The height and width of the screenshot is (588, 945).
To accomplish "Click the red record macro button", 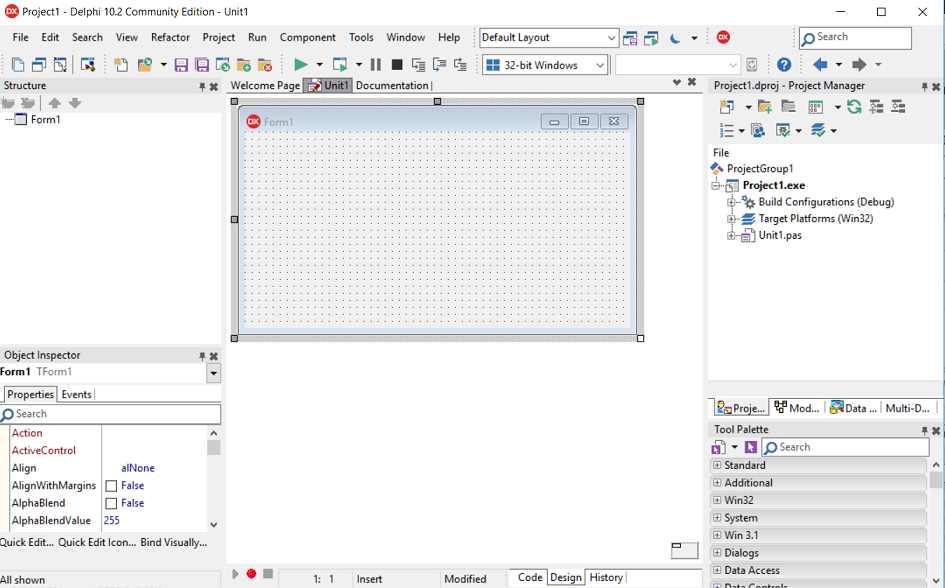I will 251,574.
